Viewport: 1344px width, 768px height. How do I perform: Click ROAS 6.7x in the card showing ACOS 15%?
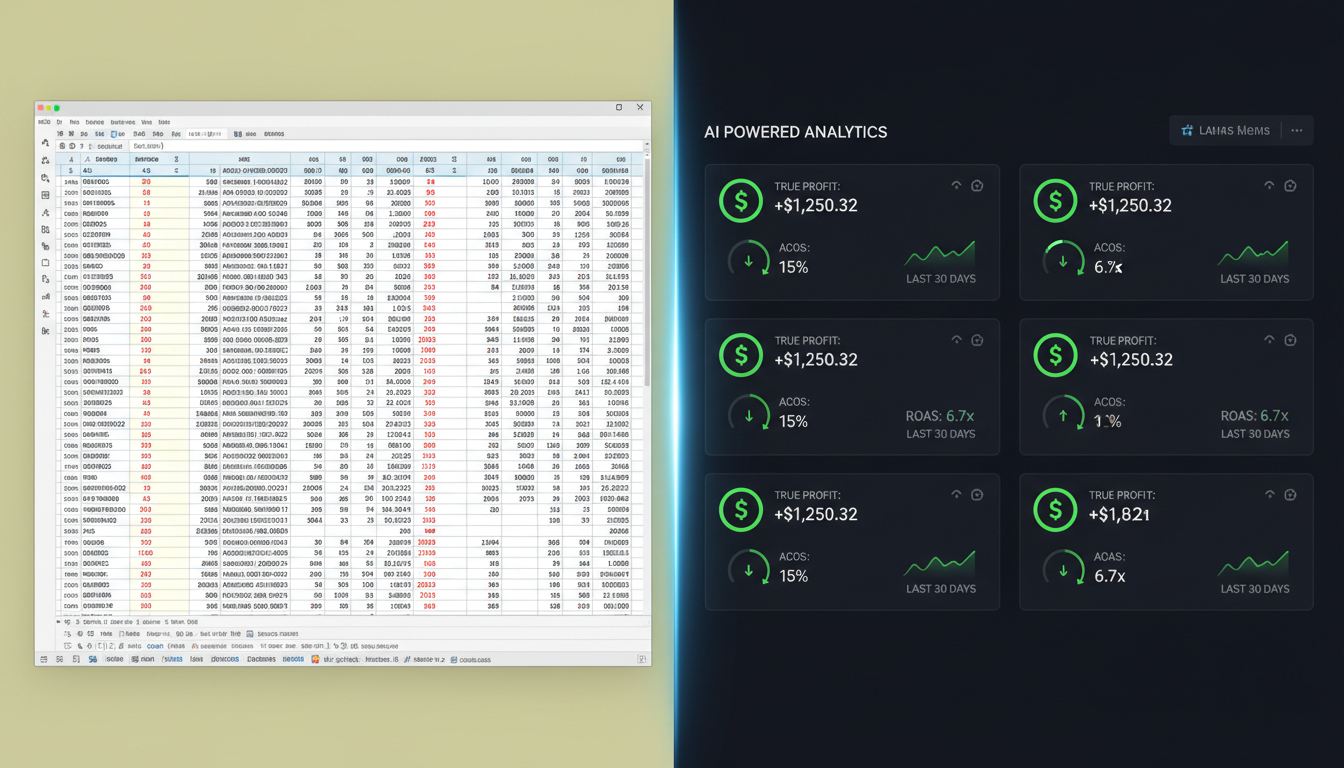(x=940, y=416)
